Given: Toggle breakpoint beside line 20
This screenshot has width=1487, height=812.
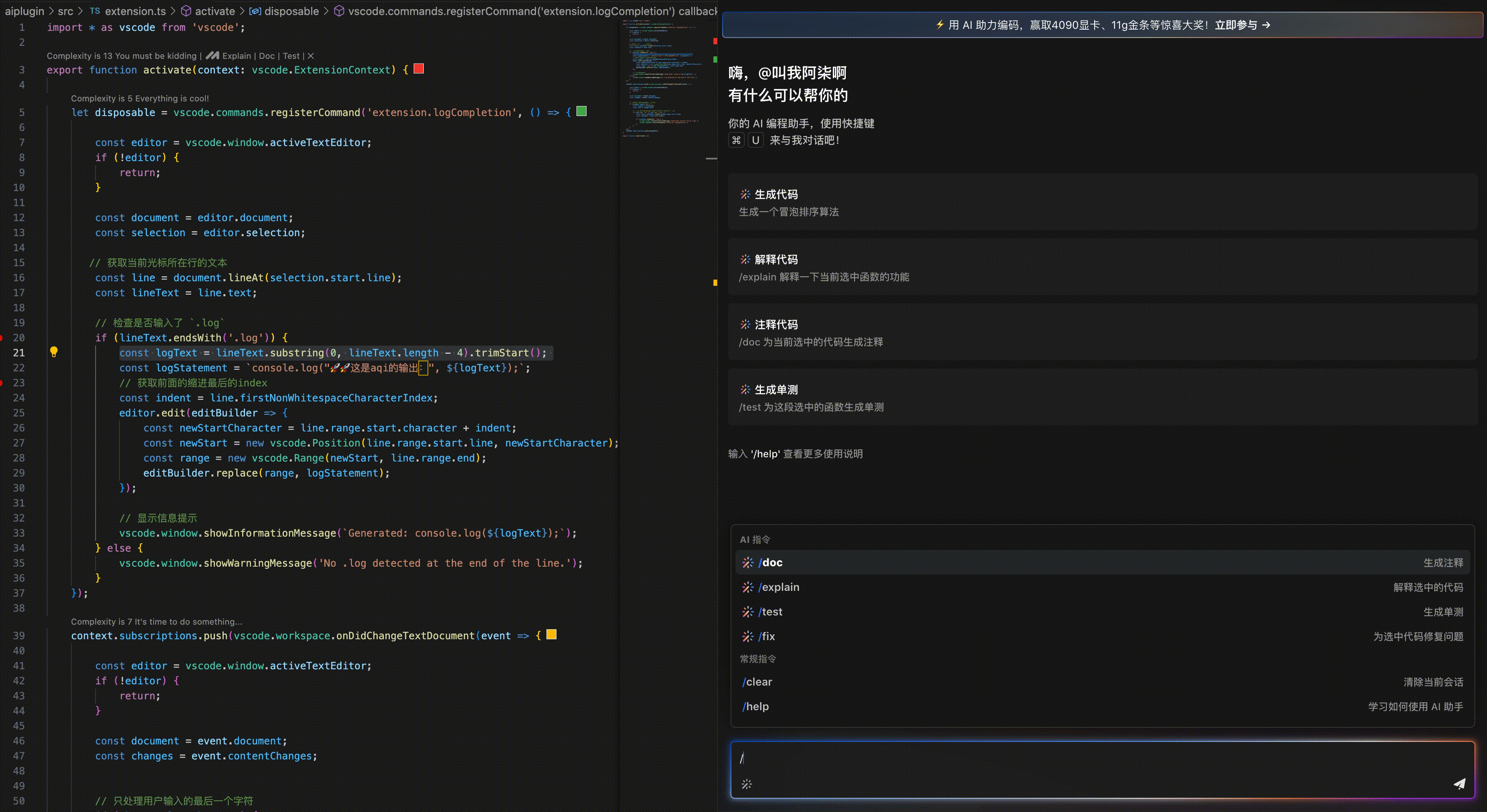Looking at the screenshot, I should point(2,338).
